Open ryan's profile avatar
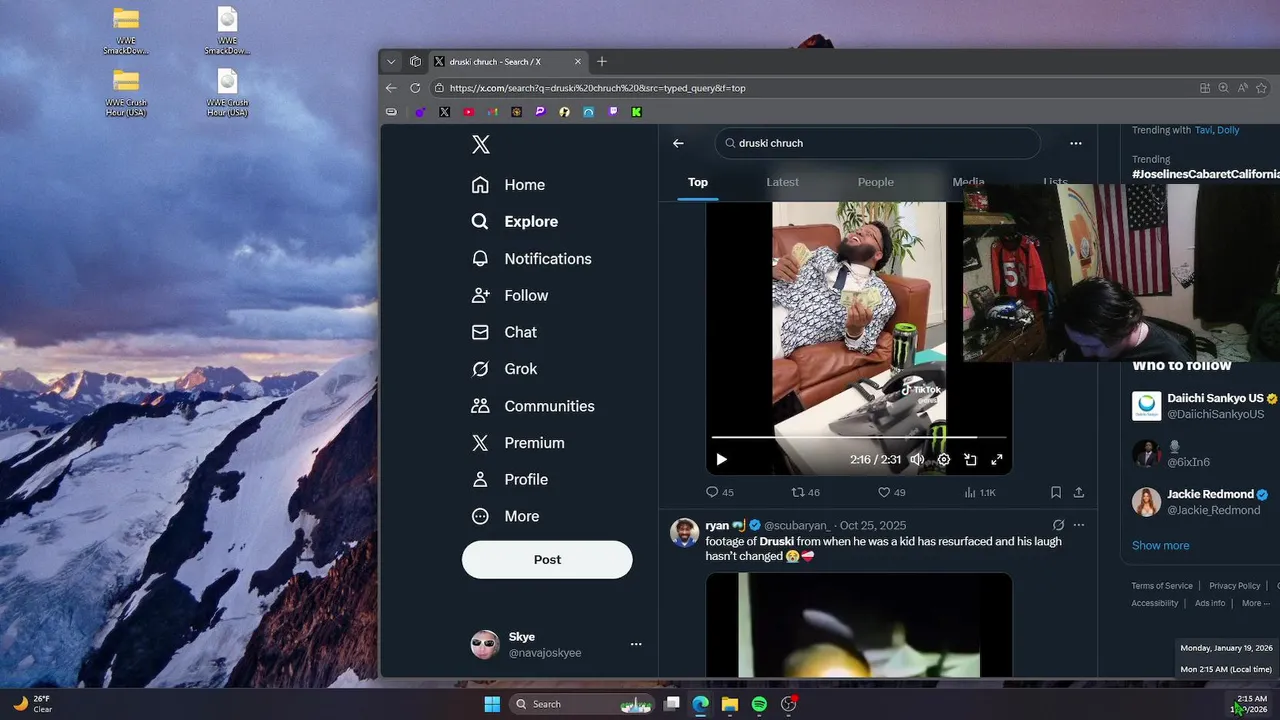1280x720 pixels. (x=684, y=532)
